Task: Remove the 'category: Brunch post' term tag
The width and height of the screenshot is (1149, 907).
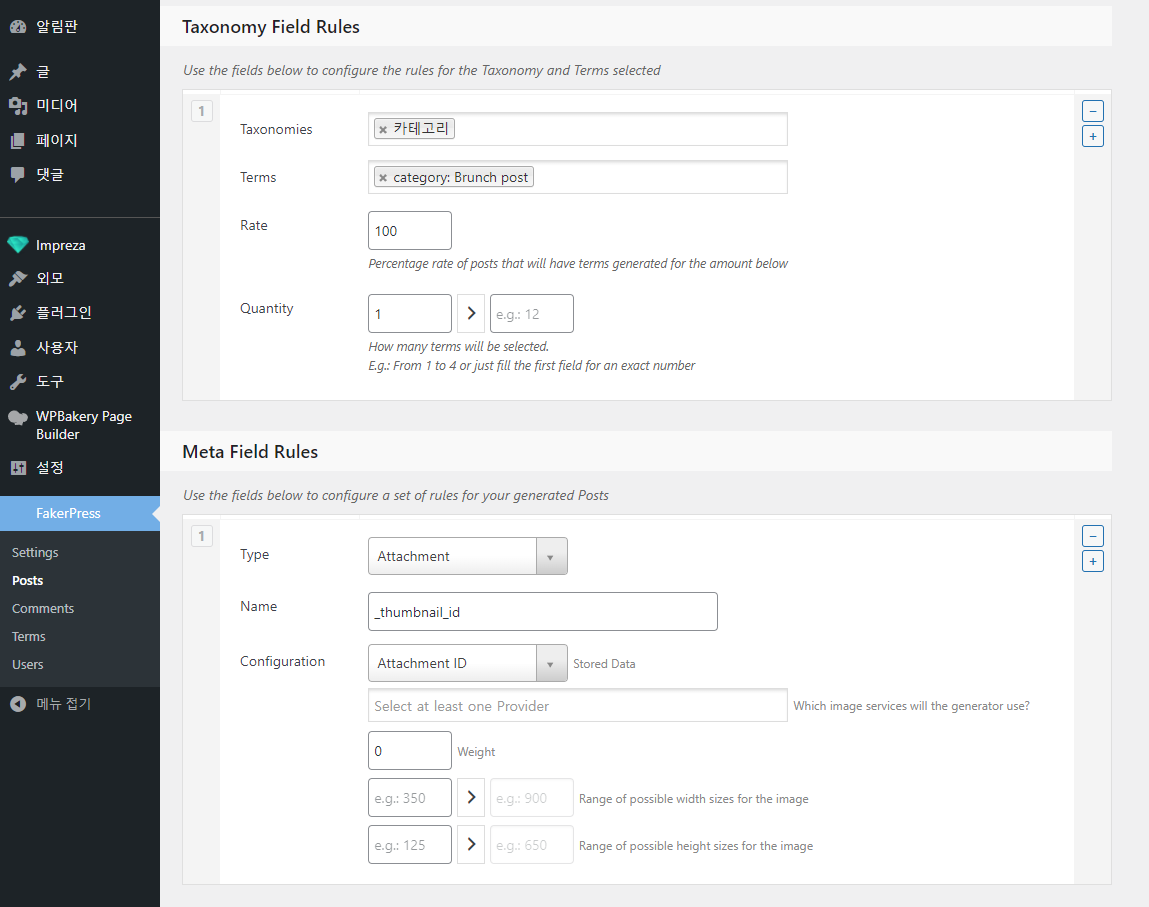Action: 383,178
